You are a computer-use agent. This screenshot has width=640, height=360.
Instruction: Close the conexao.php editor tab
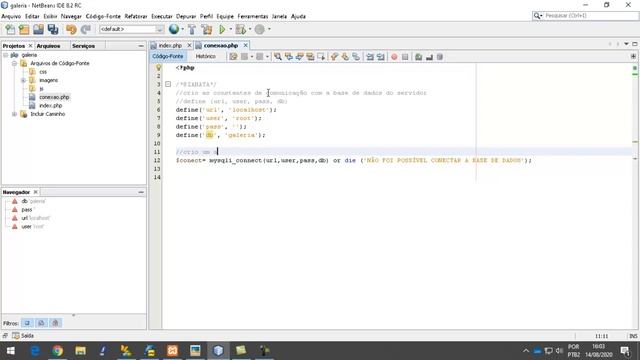(245, 45)
